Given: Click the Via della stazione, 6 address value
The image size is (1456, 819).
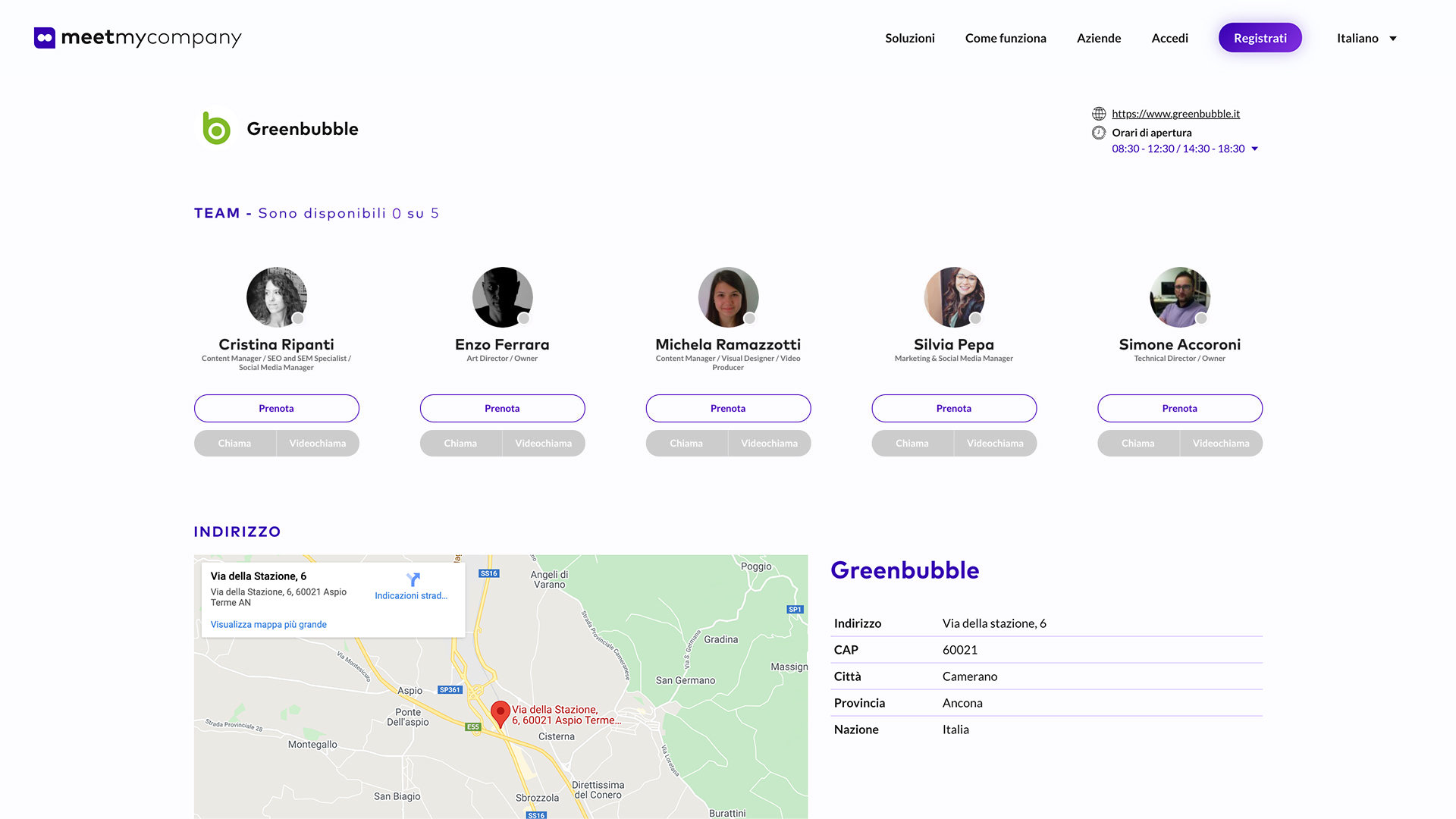Looking at the screenshot, I should pyautogui.click(x=994, y=623).
